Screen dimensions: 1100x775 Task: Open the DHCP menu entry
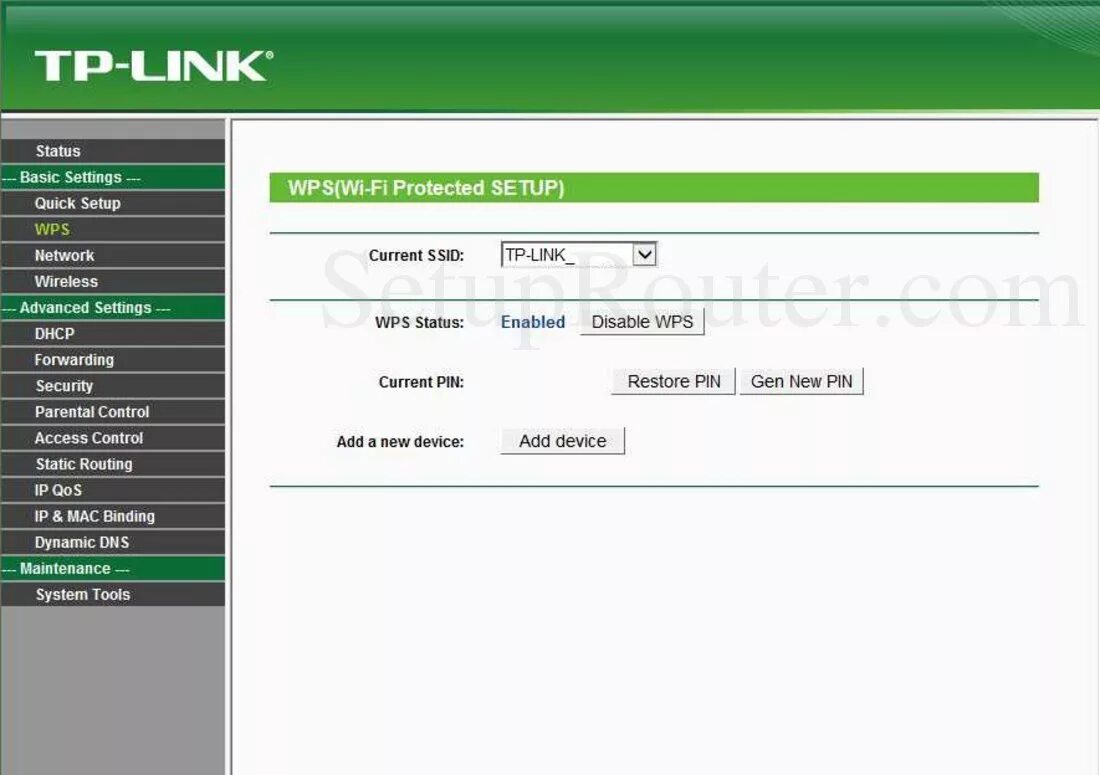(x=113, y=334)
